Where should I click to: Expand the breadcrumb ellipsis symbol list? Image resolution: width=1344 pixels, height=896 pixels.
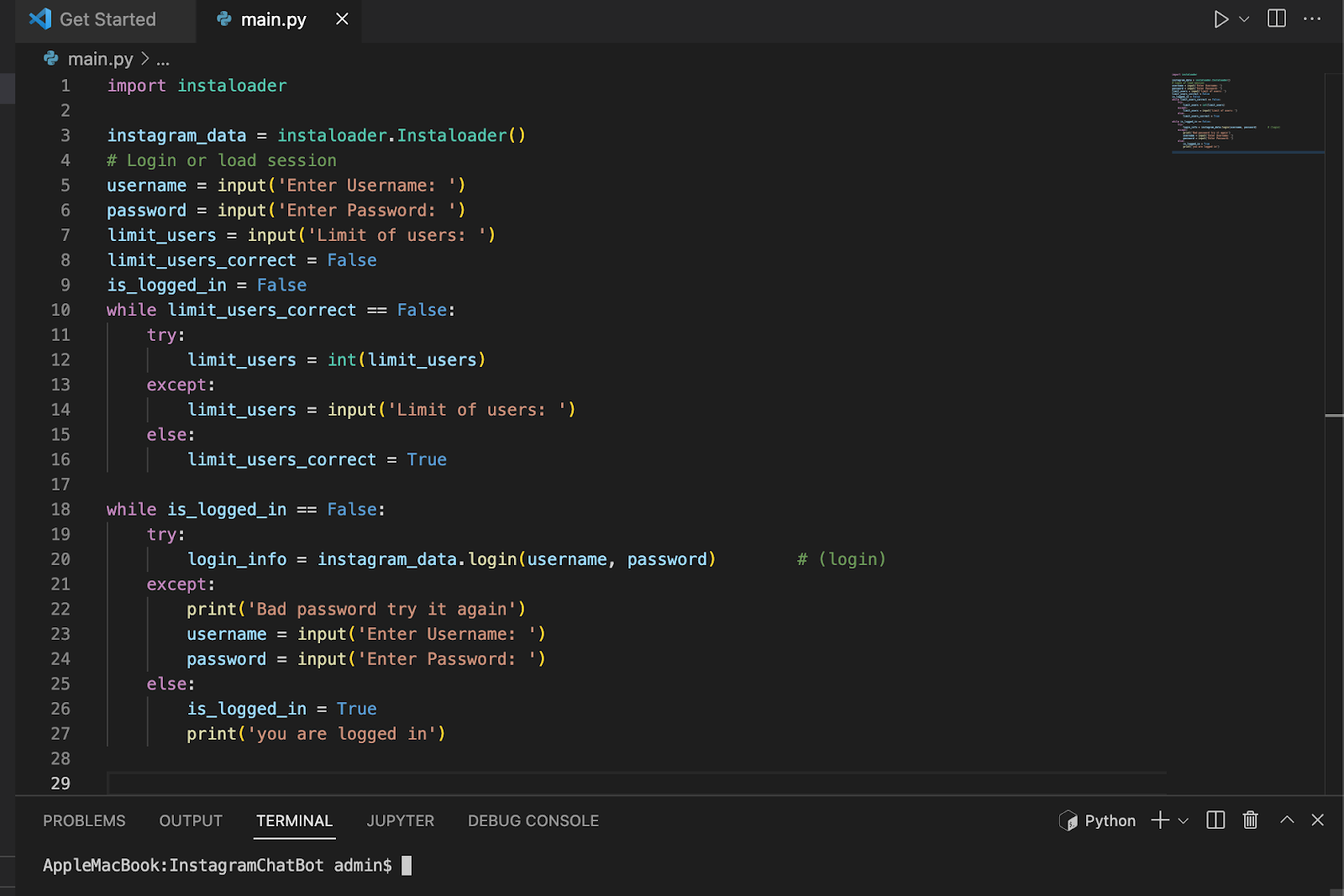(163, 59)
